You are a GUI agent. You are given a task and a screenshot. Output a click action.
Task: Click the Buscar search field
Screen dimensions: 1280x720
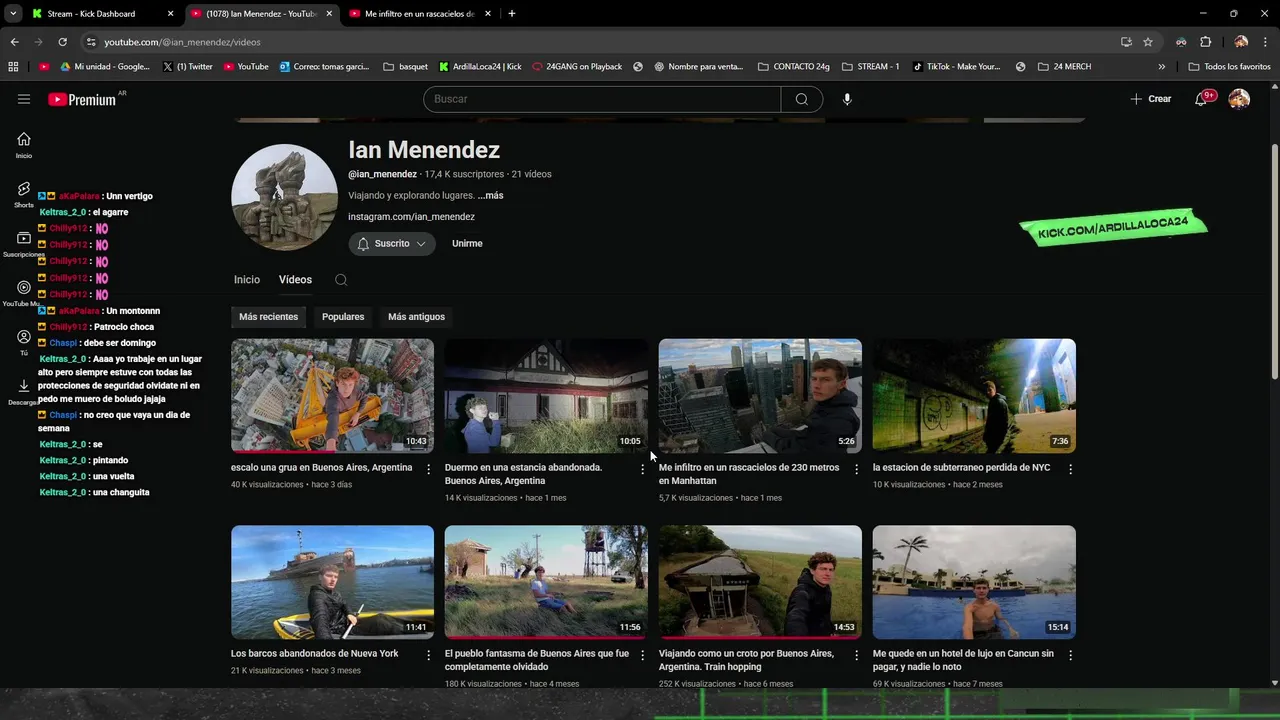[602, 99]
